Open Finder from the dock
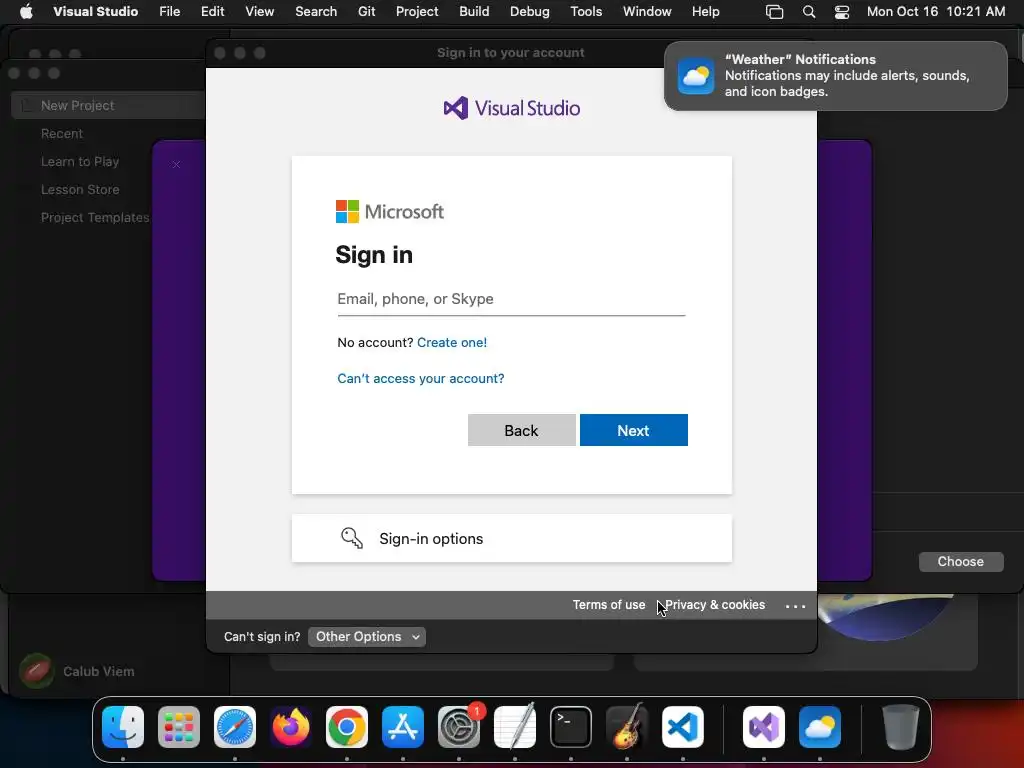The image size is (1024, 768). pos(123,727)
